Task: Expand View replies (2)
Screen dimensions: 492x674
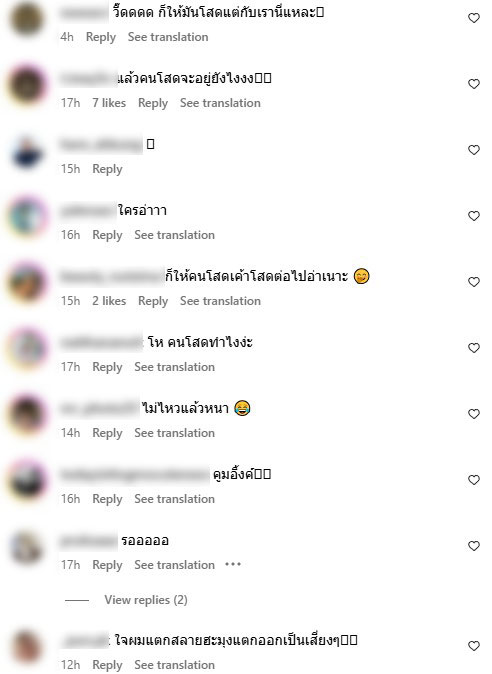Action: tap(146, 600)
